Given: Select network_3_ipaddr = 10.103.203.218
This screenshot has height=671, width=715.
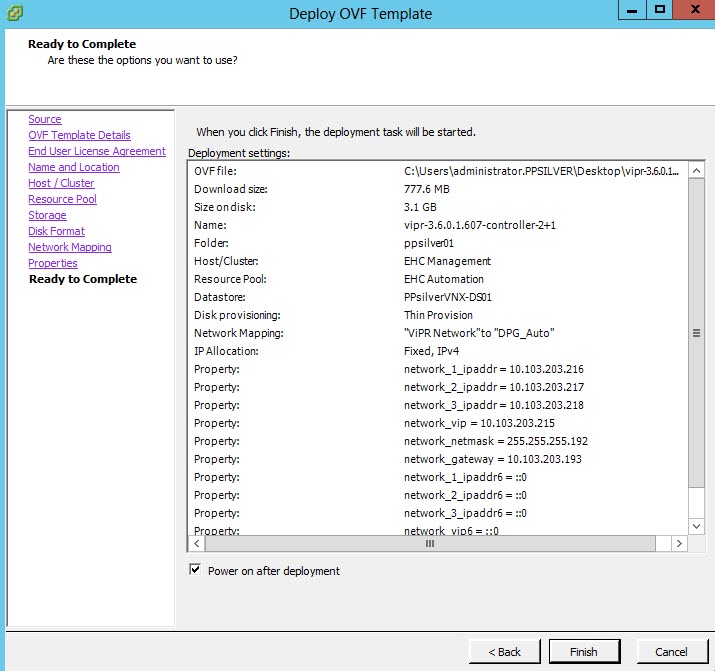Looking at the screenshot, I should pyautogui.click(x=494, y=405).
